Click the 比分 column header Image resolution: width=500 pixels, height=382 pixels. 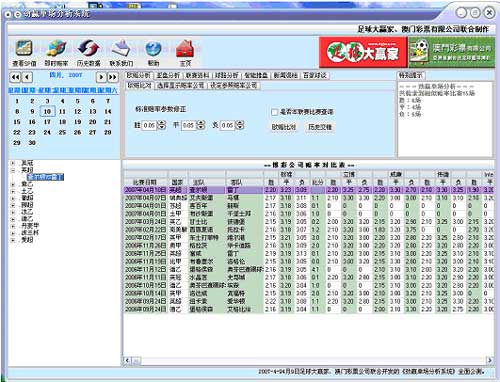[318, 182]
